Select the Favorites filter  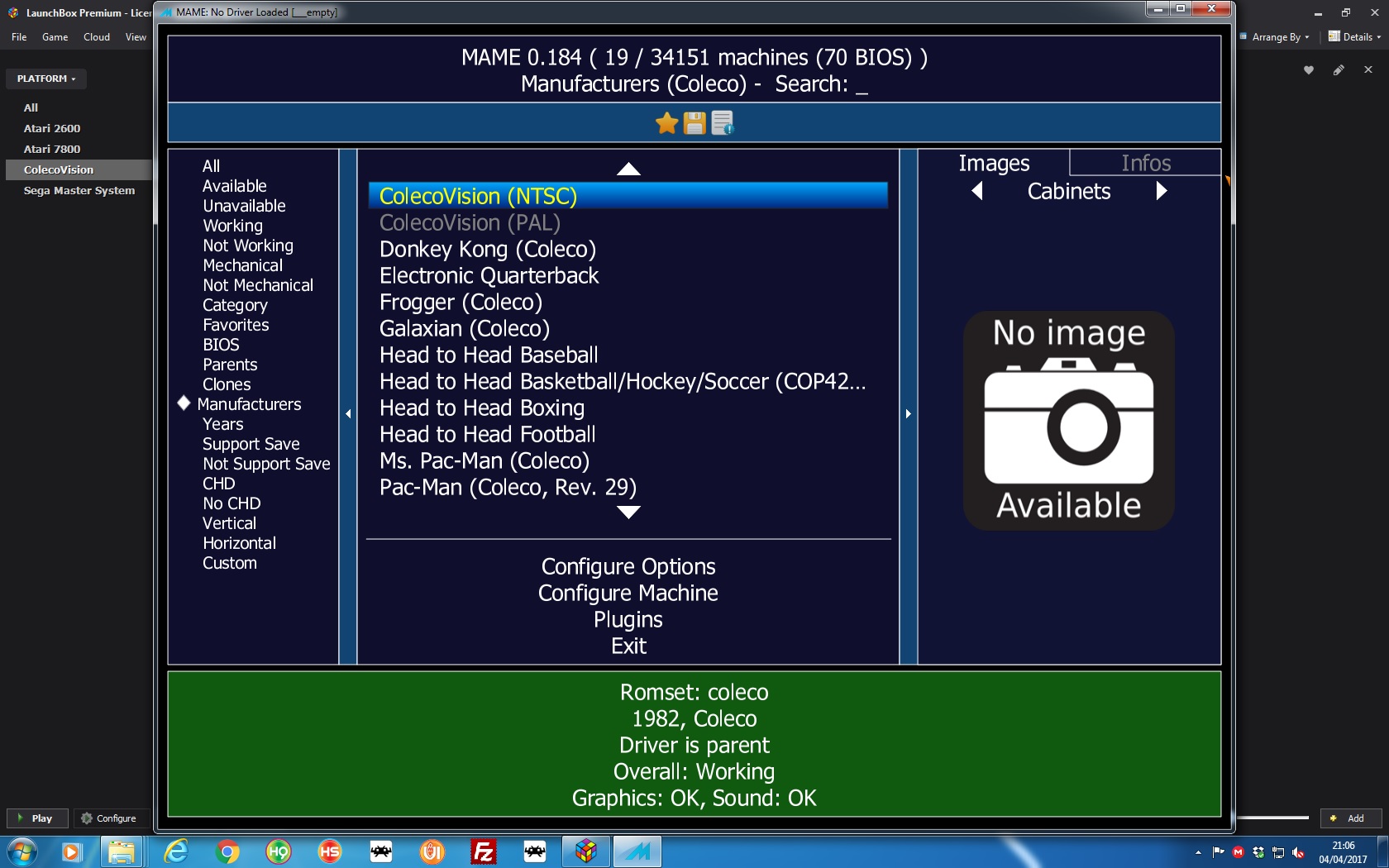click(x=236, y=325)
